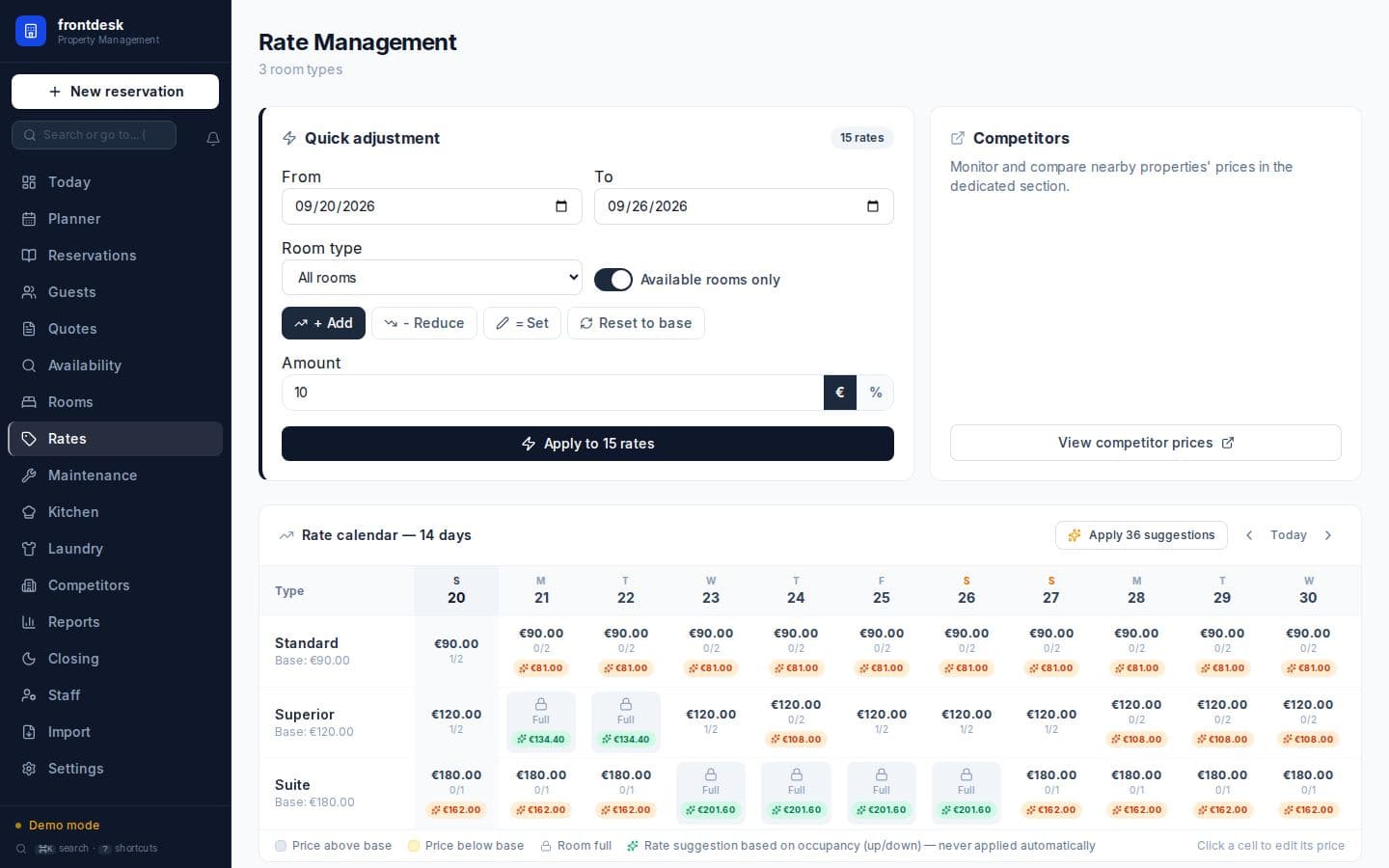
Task: Click View competitor prices button
Action: pyautogui.click(x=1146, y=443)
